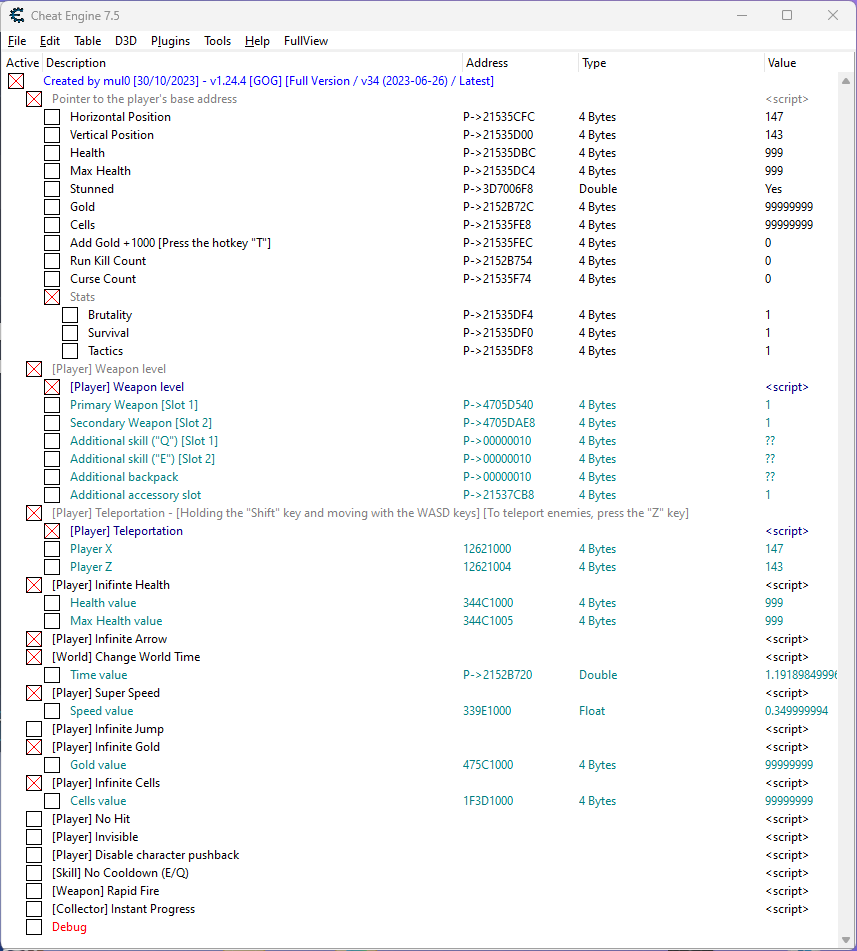Disable '[World] Change World Time' script
857x951 pixels.
34,657
